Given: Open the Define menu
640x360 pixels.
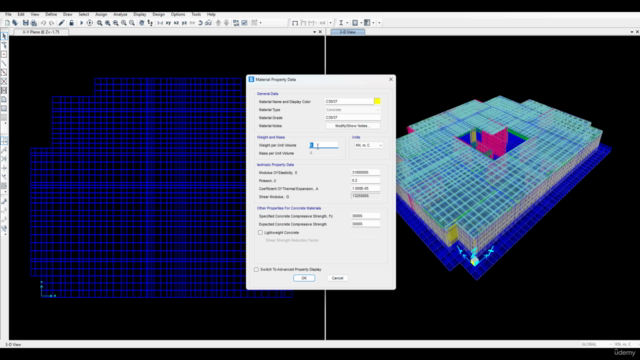Looking at the screenshot, I should pyautogui.click(x=51, y=14).
